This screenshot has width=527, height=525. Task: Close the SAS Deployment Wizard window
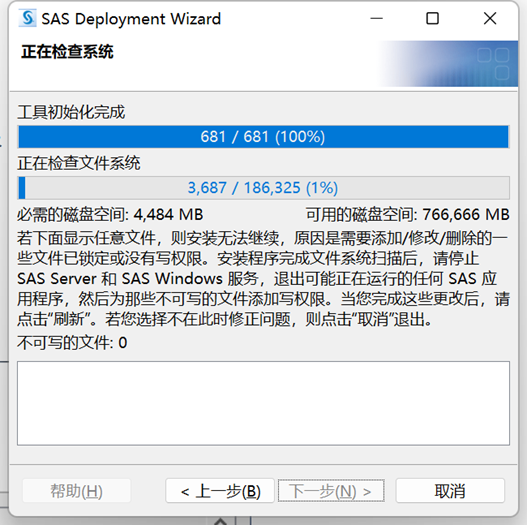[x=490, y=18]
